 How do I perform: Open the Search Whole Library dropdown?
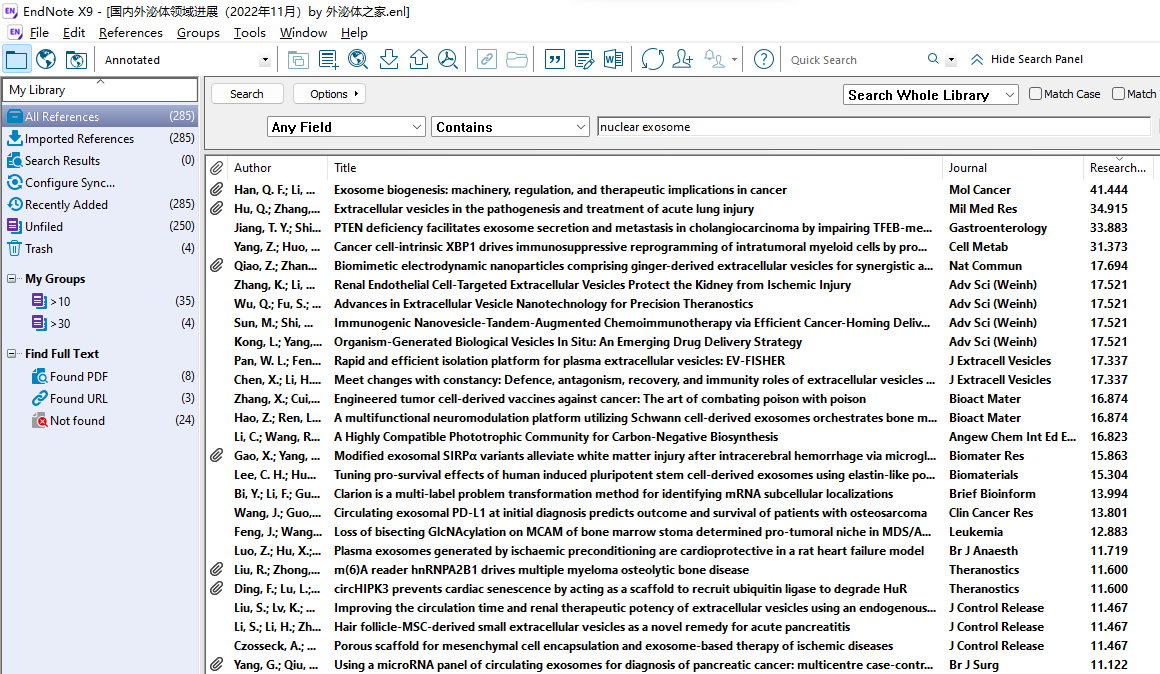pos(931,95)
